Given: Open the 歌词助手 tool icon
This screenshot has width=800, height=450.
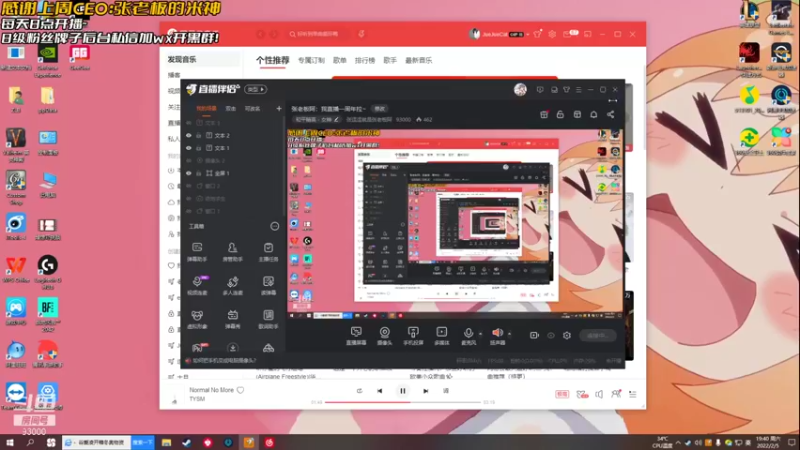Looking at the screenshot, I should pos(268,319).
